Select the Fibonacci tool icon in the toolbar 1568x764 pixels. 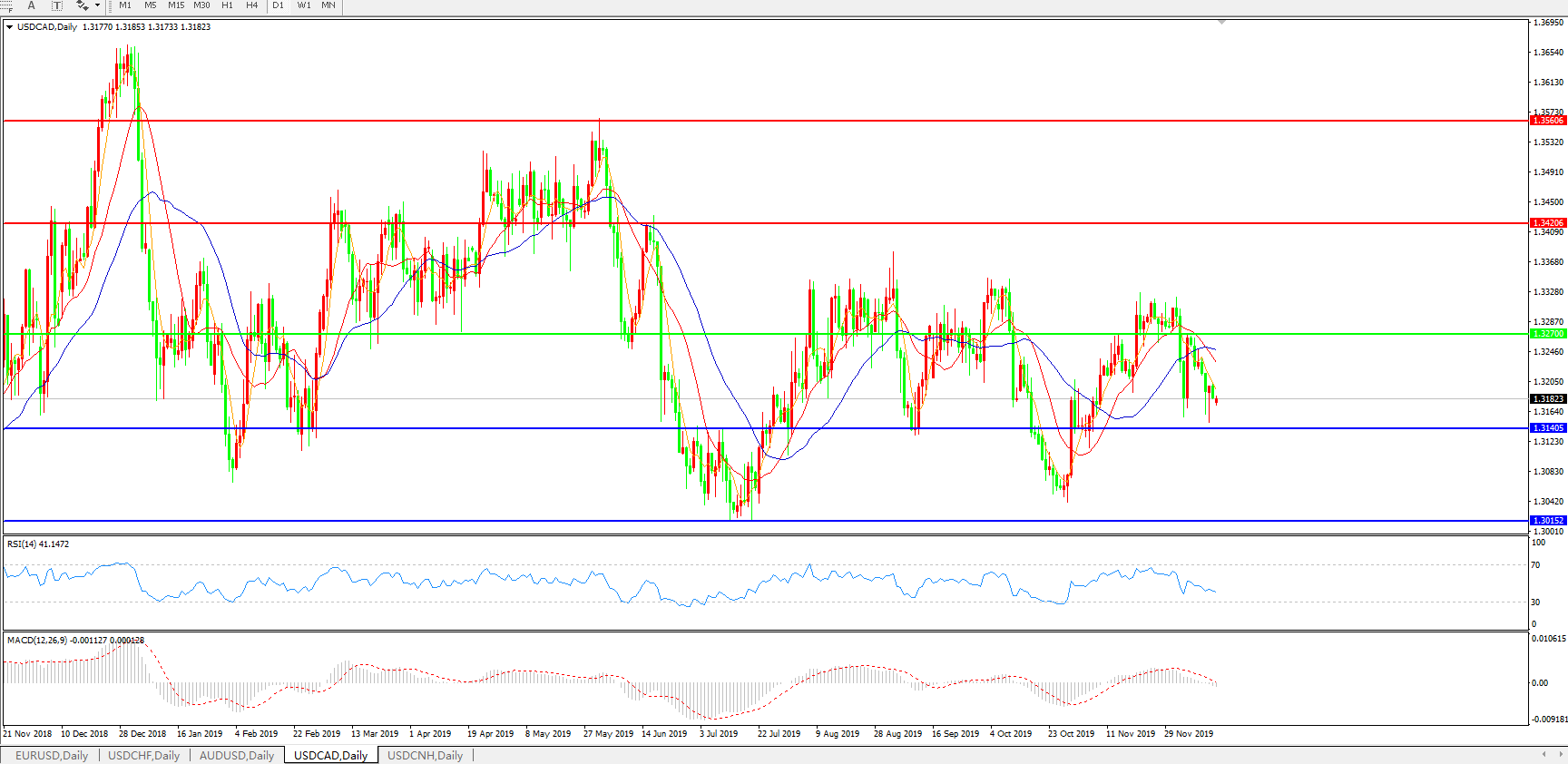[6, 5]
